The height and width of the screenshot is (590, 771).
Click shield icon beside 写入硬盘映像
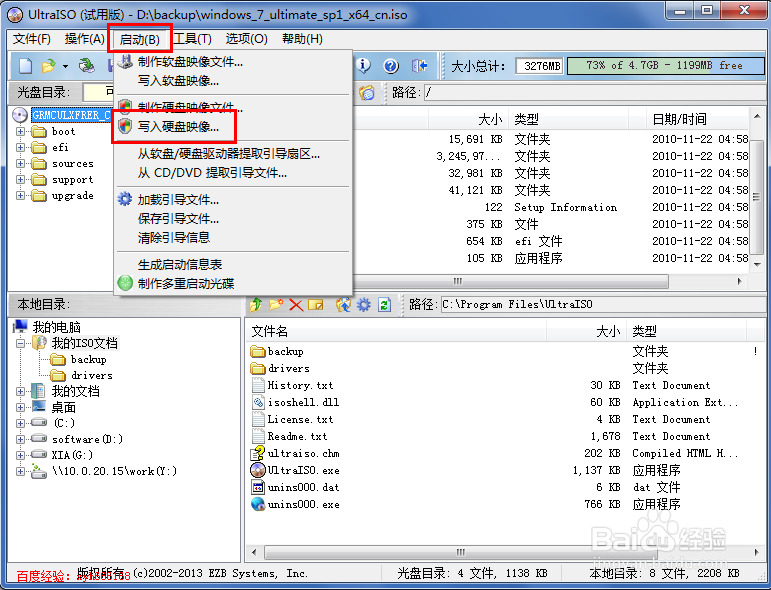click(126, 127)
